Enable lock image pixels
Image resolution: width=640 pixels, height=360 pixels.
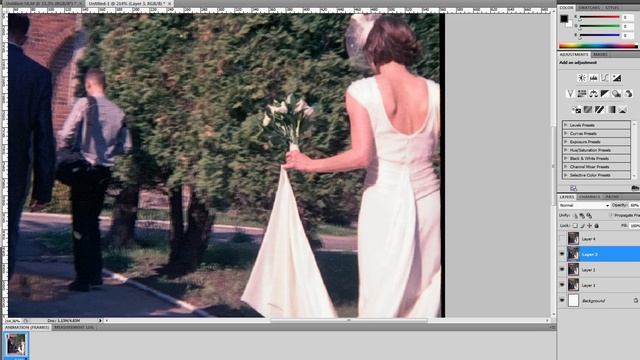582,226
